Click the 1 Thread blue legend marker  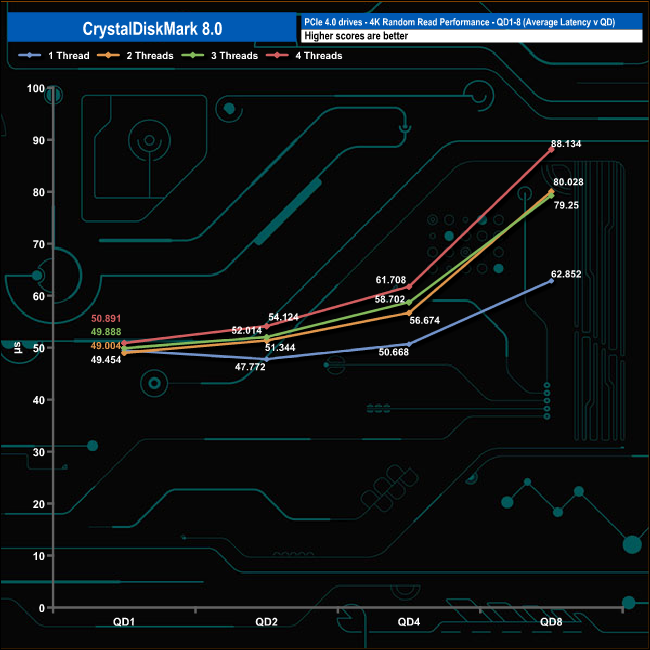point(29,55)
